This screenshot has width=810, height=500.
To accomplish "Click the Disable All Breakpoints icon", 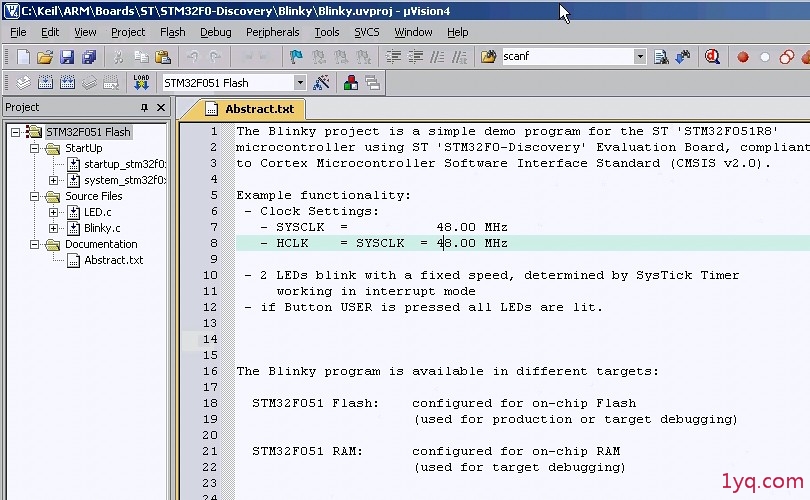I will point(787,57).
